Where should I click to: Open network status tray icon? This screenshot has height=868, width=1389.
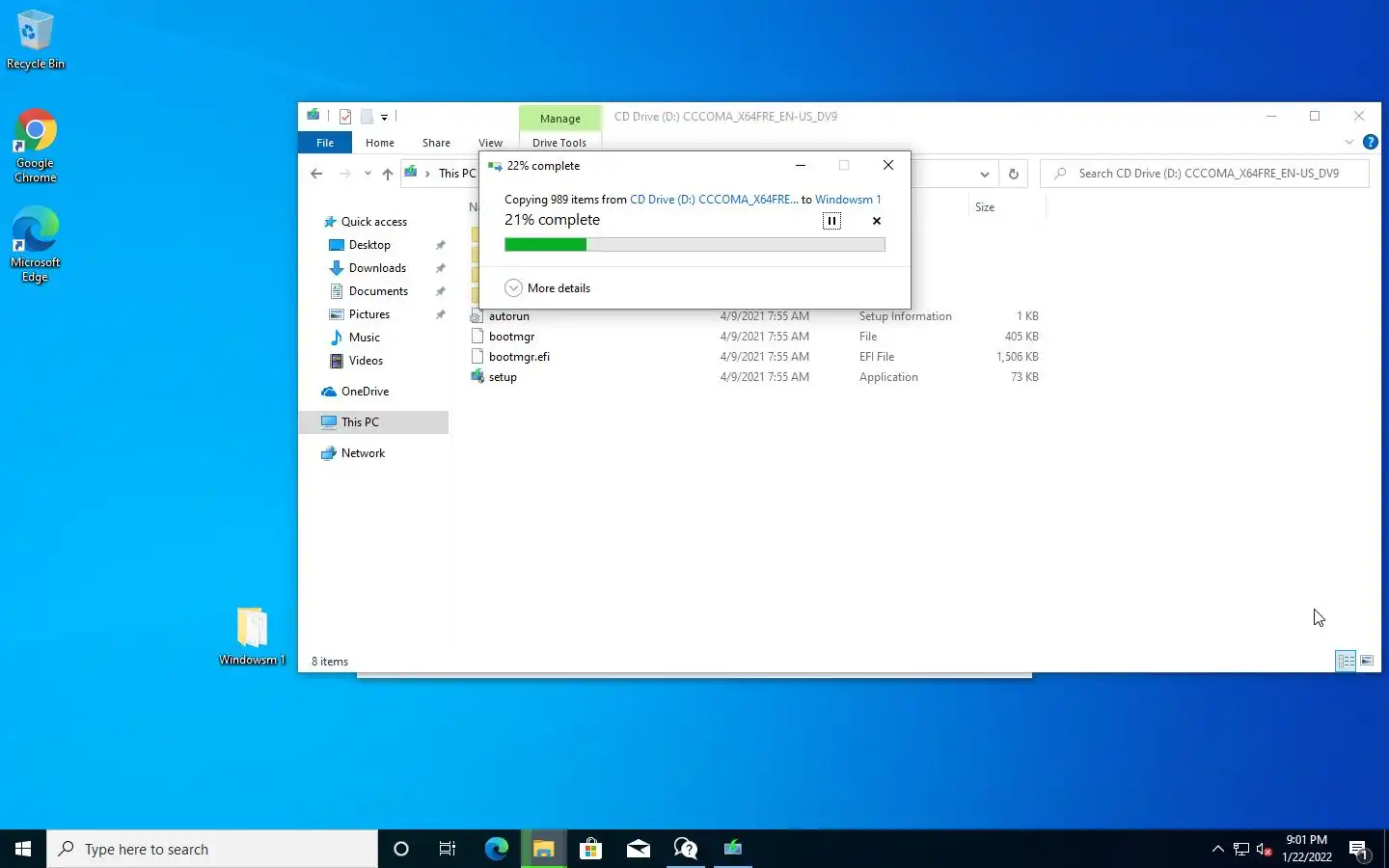tap(1241, 850)
